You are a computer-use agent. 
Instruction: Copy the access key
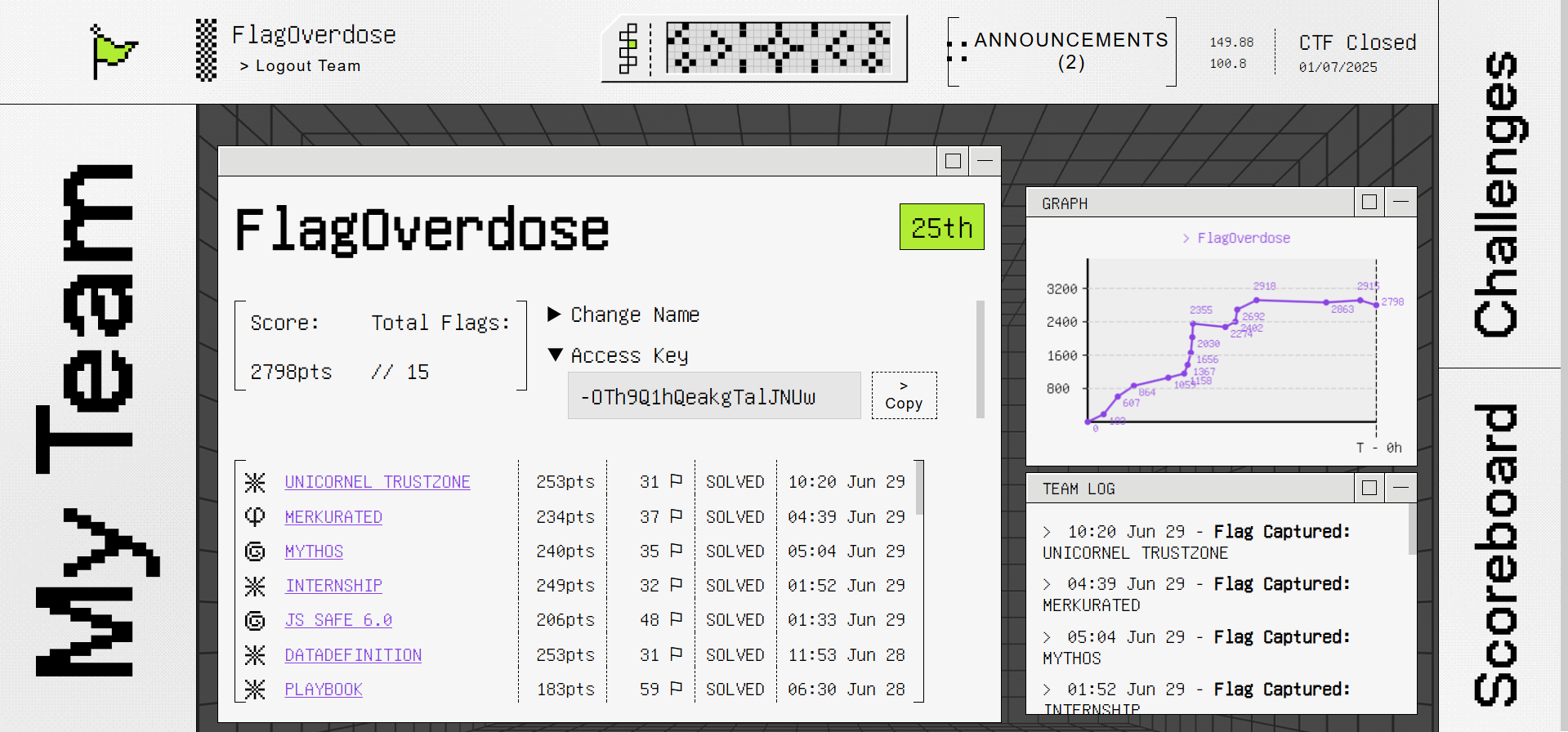pyautogui.click(x=904, y=395)
